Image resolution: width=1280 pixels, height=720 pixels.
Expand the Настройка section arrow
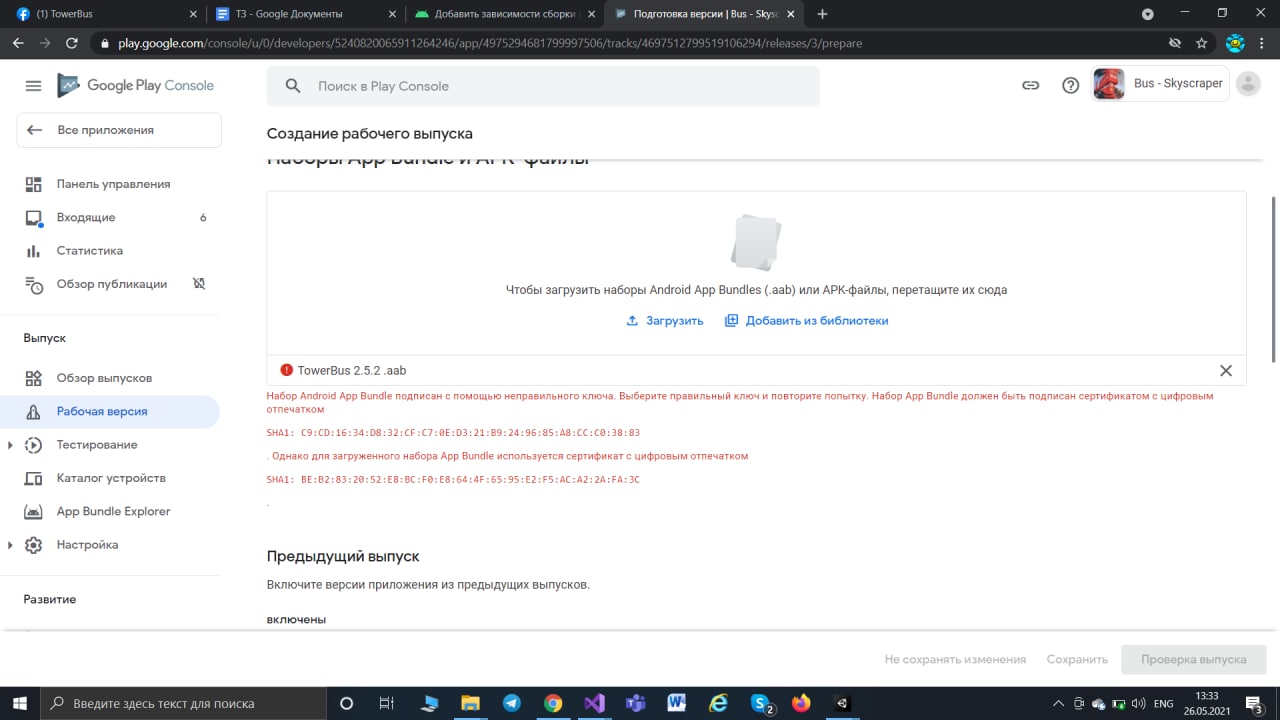[10, 545]
